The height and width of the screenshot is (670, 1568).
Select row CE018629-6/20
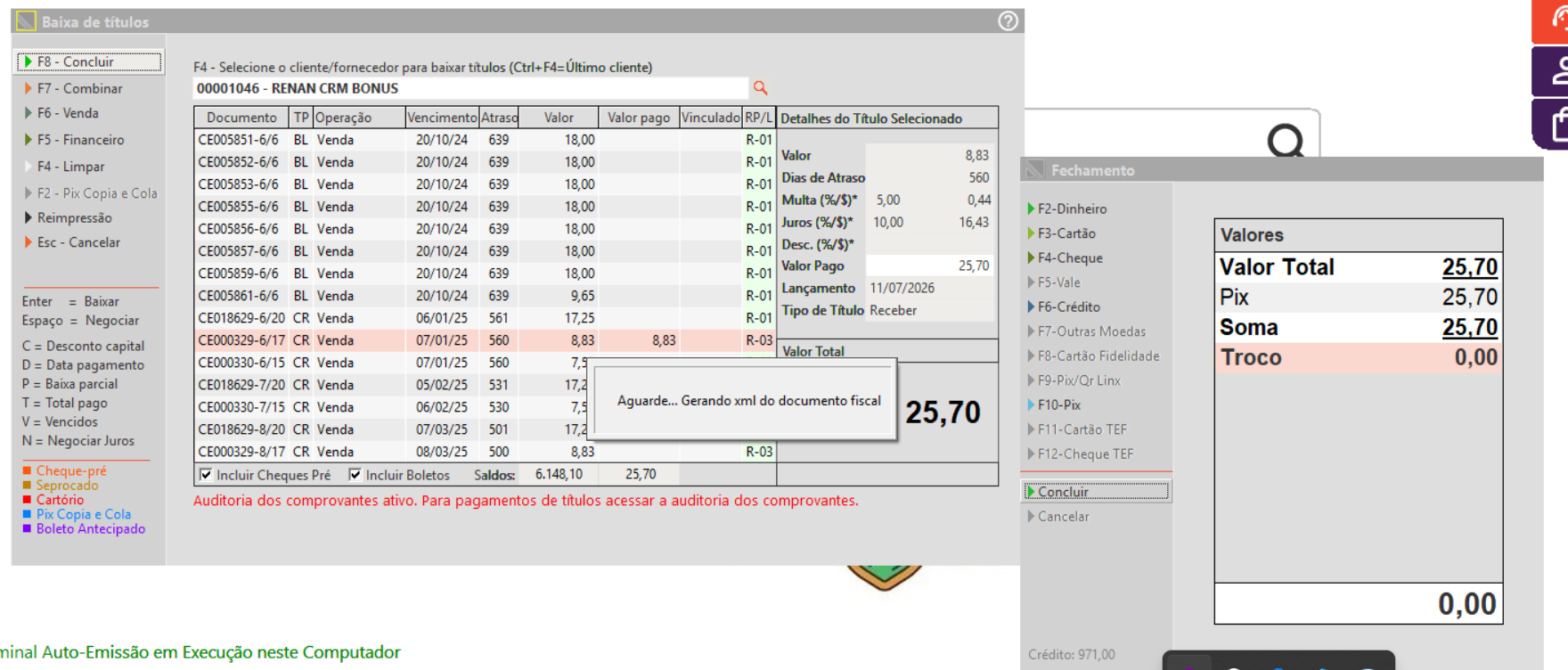point(485,318)
